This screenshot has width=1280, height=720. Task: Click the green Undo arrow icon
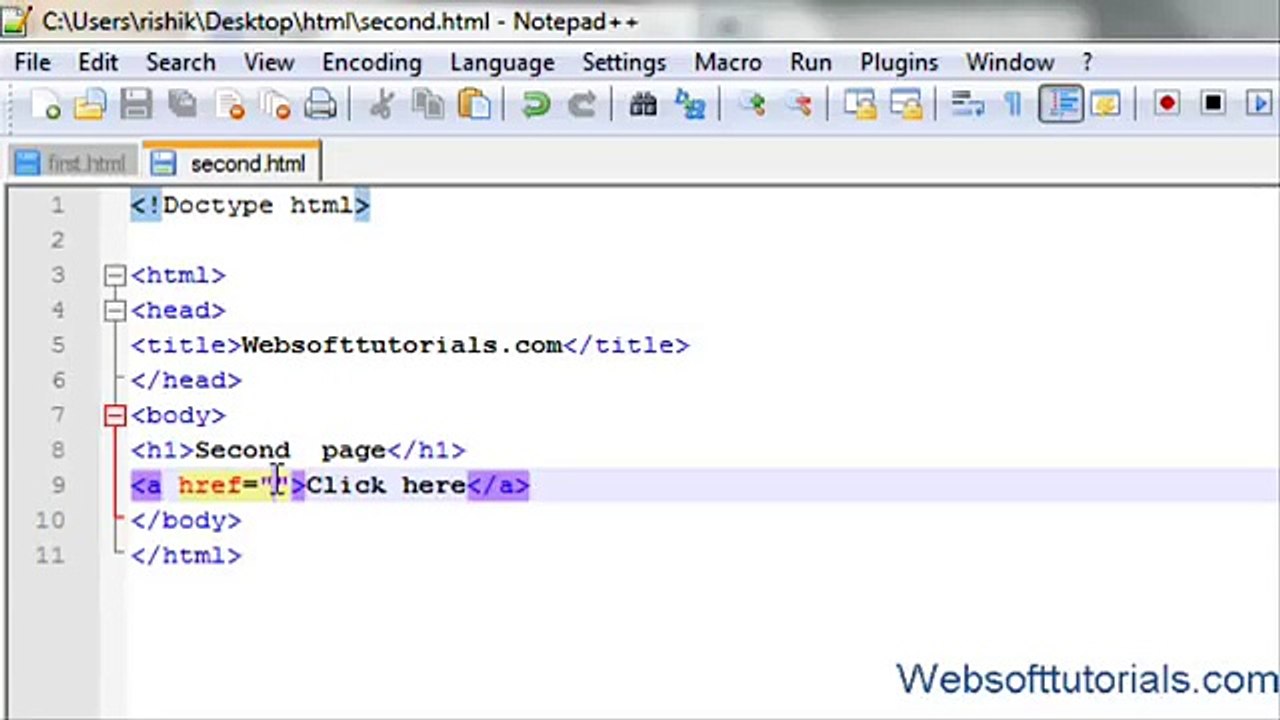(x=535, y=104)
